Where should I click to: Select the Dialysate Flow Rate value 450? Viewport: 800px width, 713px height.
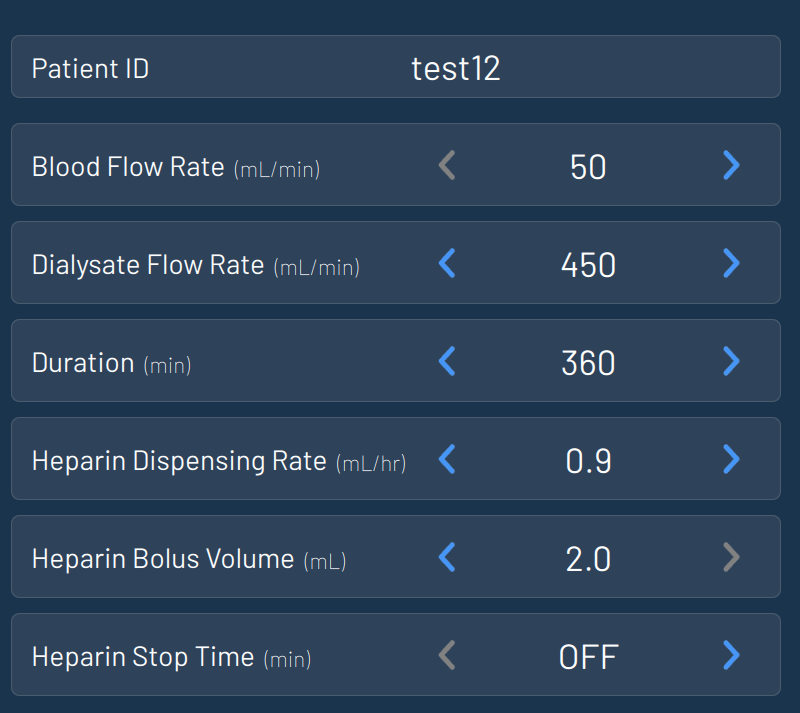(x=588, y=264)
